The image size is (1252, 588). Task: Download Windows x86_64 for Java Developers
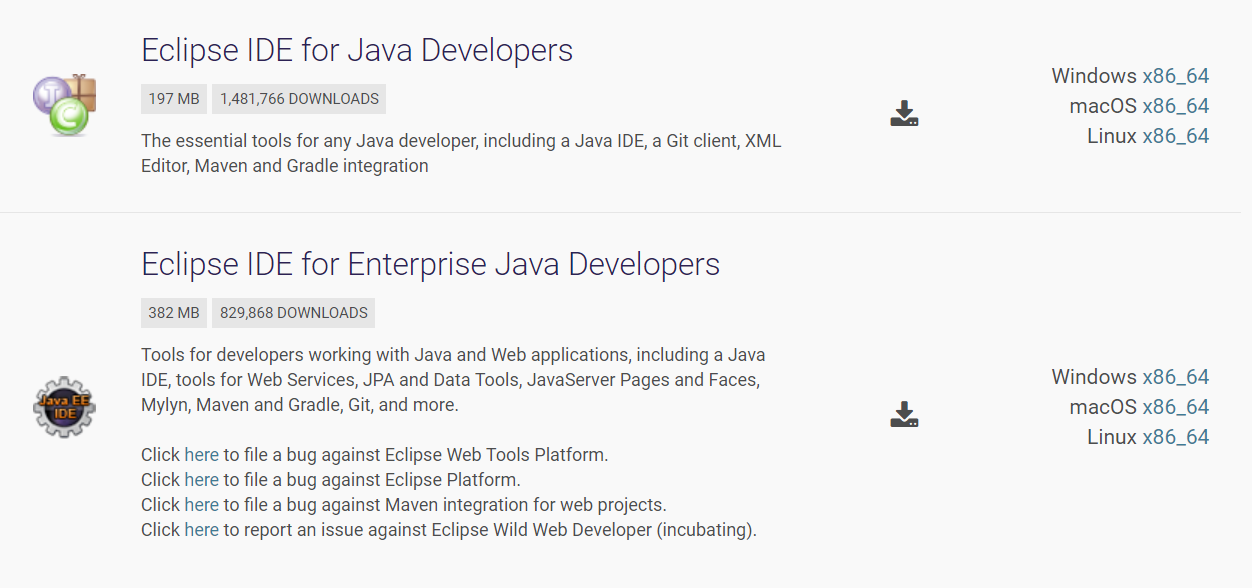point(1175,76)
